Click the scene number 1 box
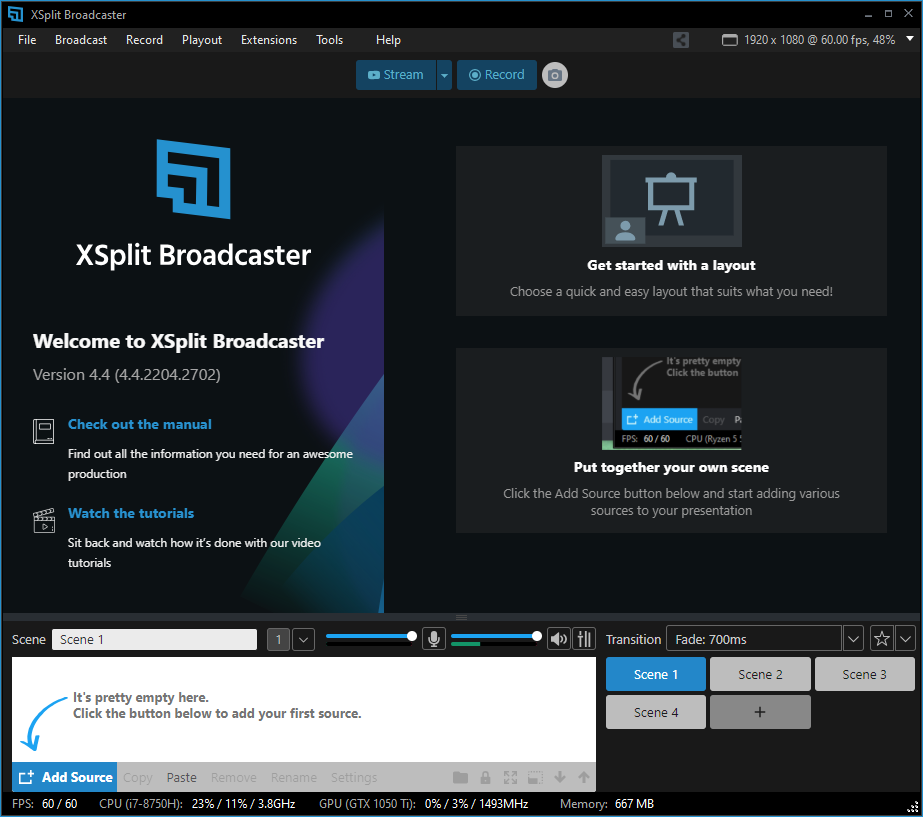The height and width of the screenshot is (817, 923). pos(278,639)
